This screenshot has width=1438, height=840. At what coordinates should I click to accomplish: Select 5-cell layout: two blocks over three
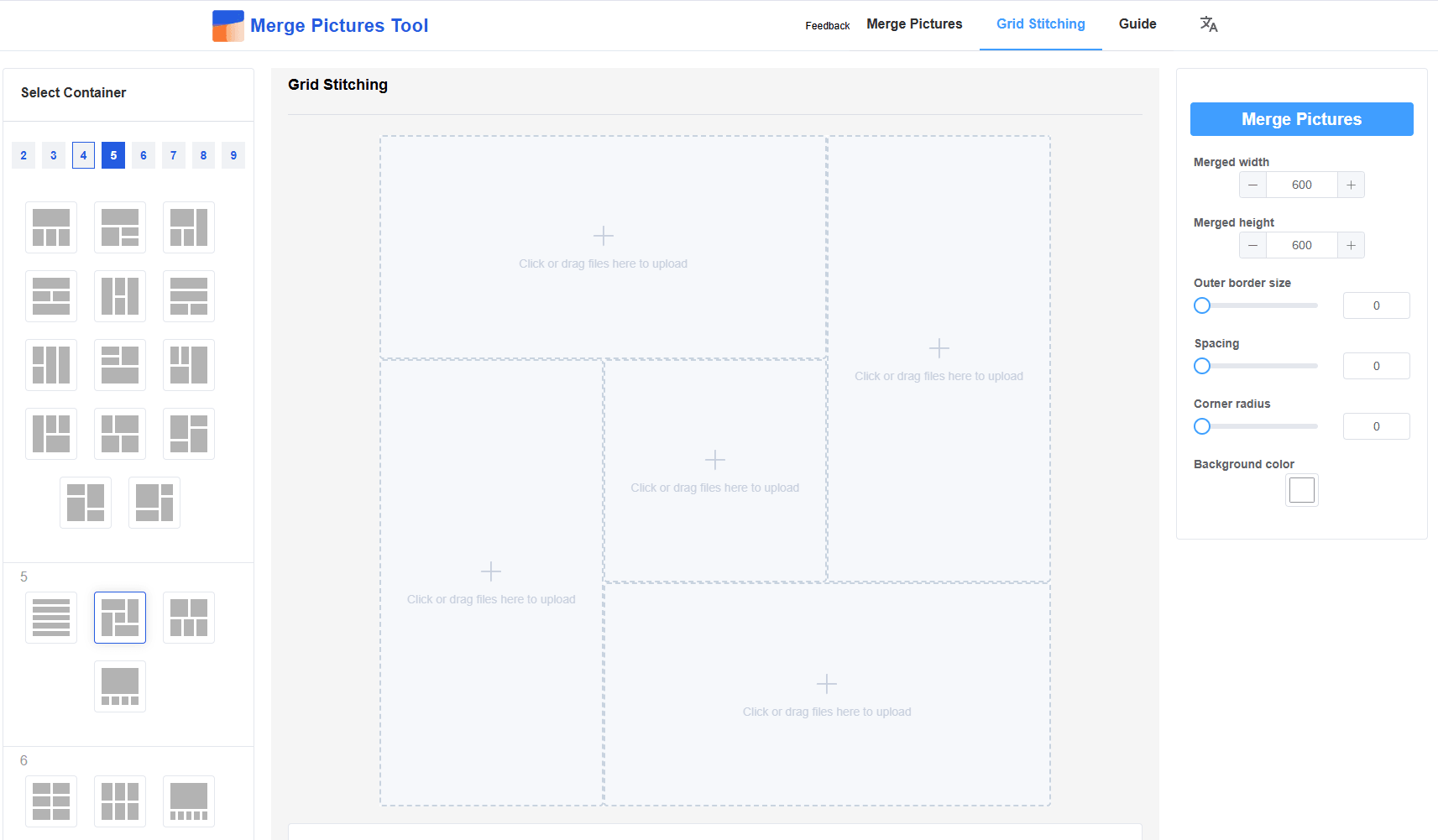[x=189, y=618]
